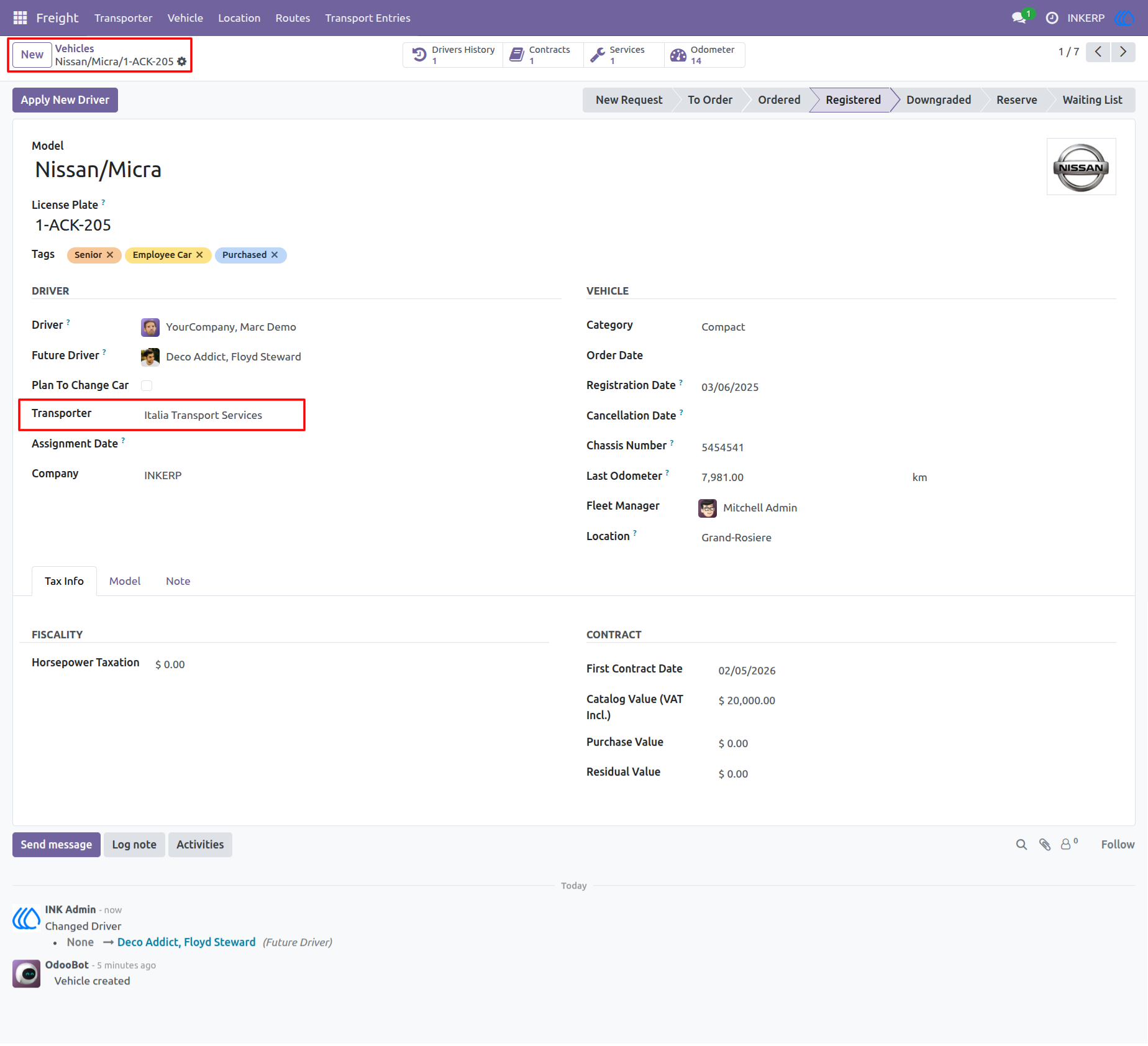Set status to Downgraded
Image resolution: width=1148 pixels, height=1046 pixels.
(938, 100)
